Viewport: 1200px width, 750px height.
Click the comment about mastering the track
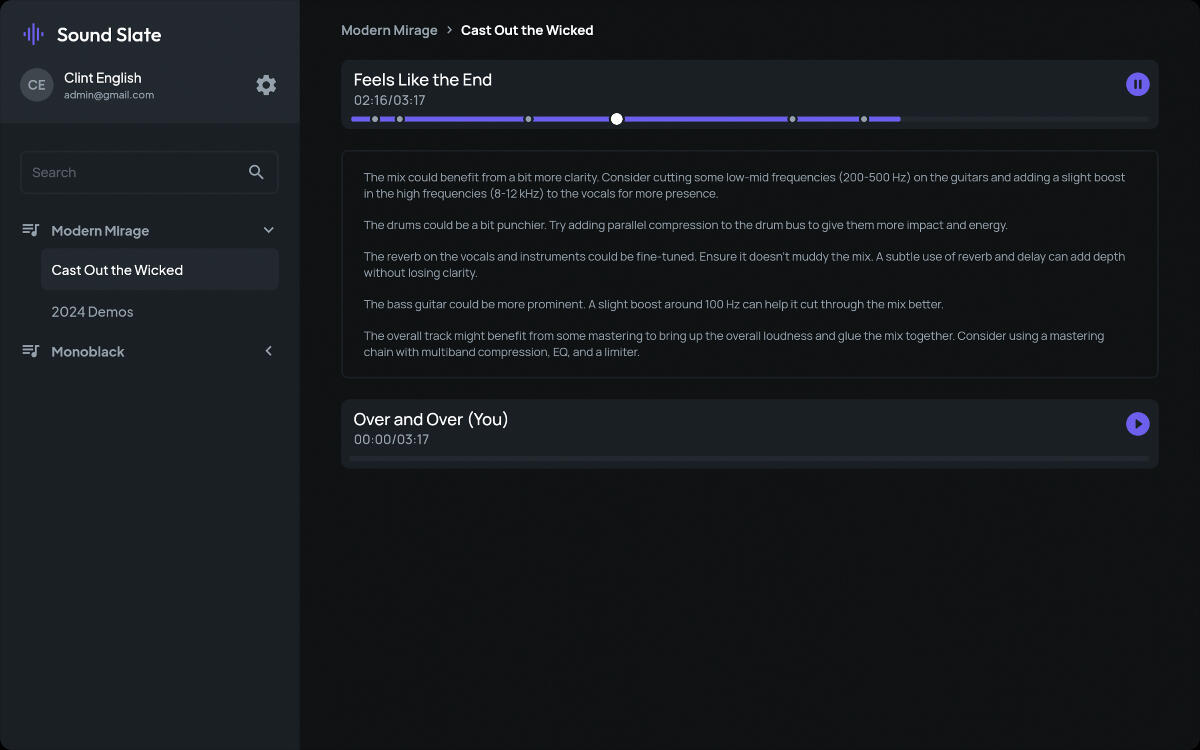pyautogui.click(x=735, y=344)
